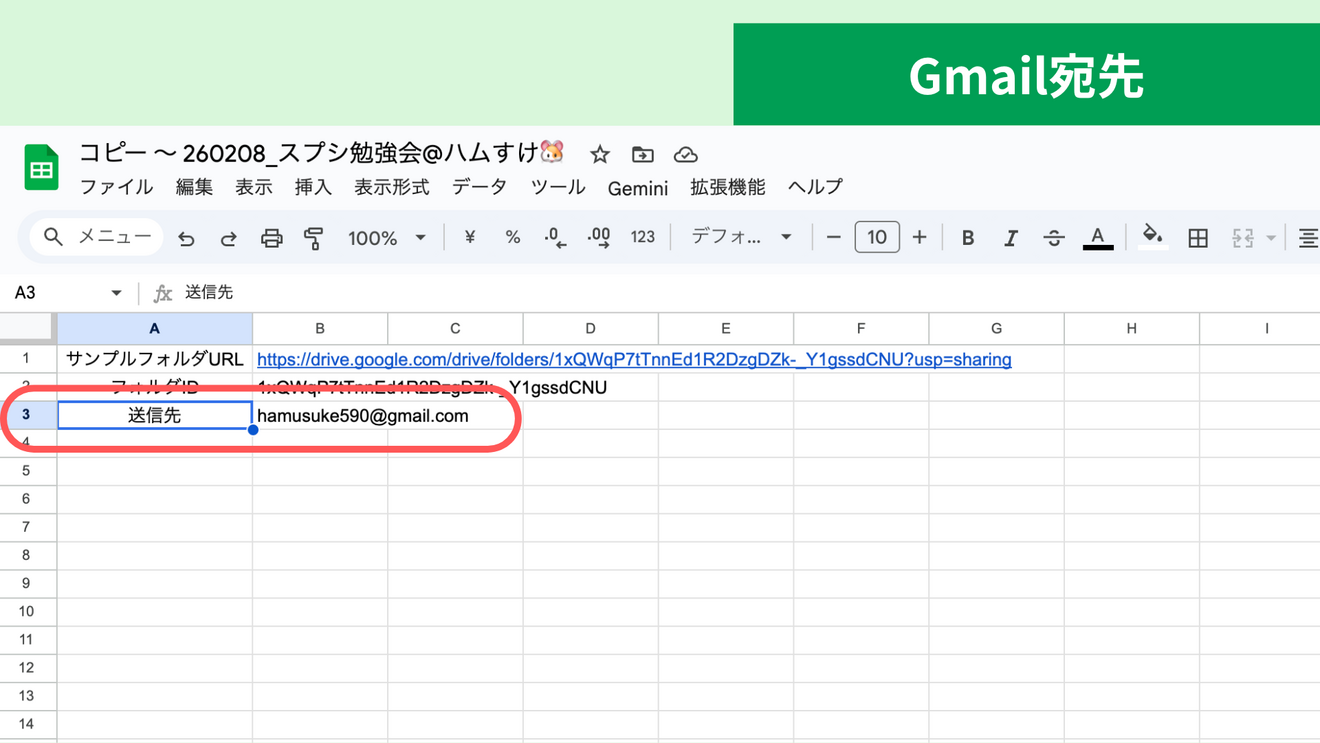Open the Google Sheets home icon
Image resolution: width=1320 pixels, height=743 pixels.
click(x=42, y=167)
